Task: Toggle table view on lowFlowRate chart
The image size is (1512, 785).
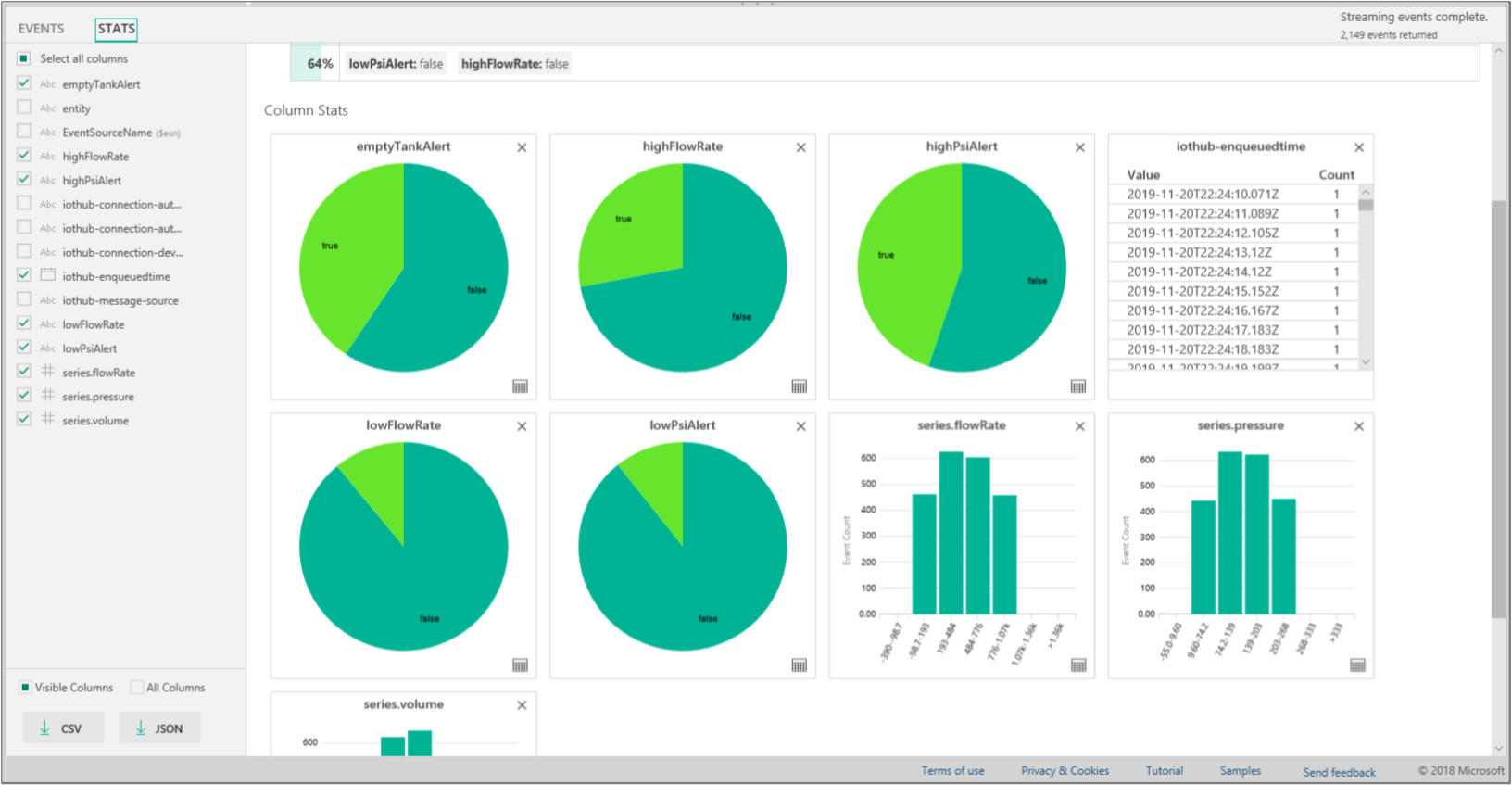Action: (x=521, y=665)
